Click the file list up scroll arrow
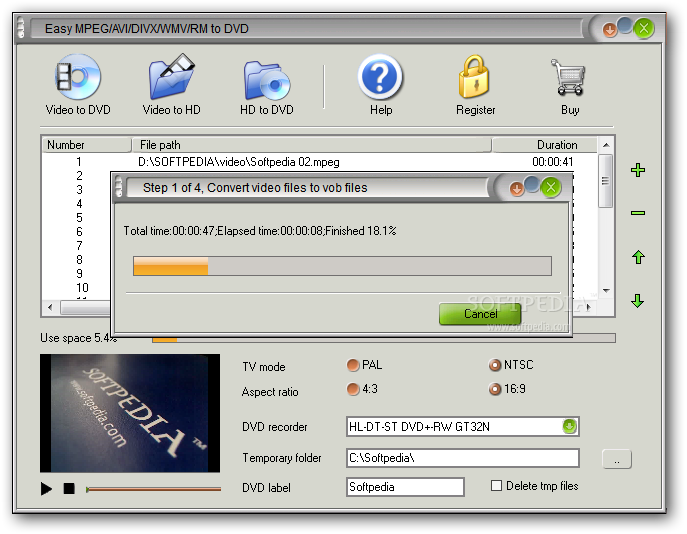 pyautogui.click(x=606, y=145)
